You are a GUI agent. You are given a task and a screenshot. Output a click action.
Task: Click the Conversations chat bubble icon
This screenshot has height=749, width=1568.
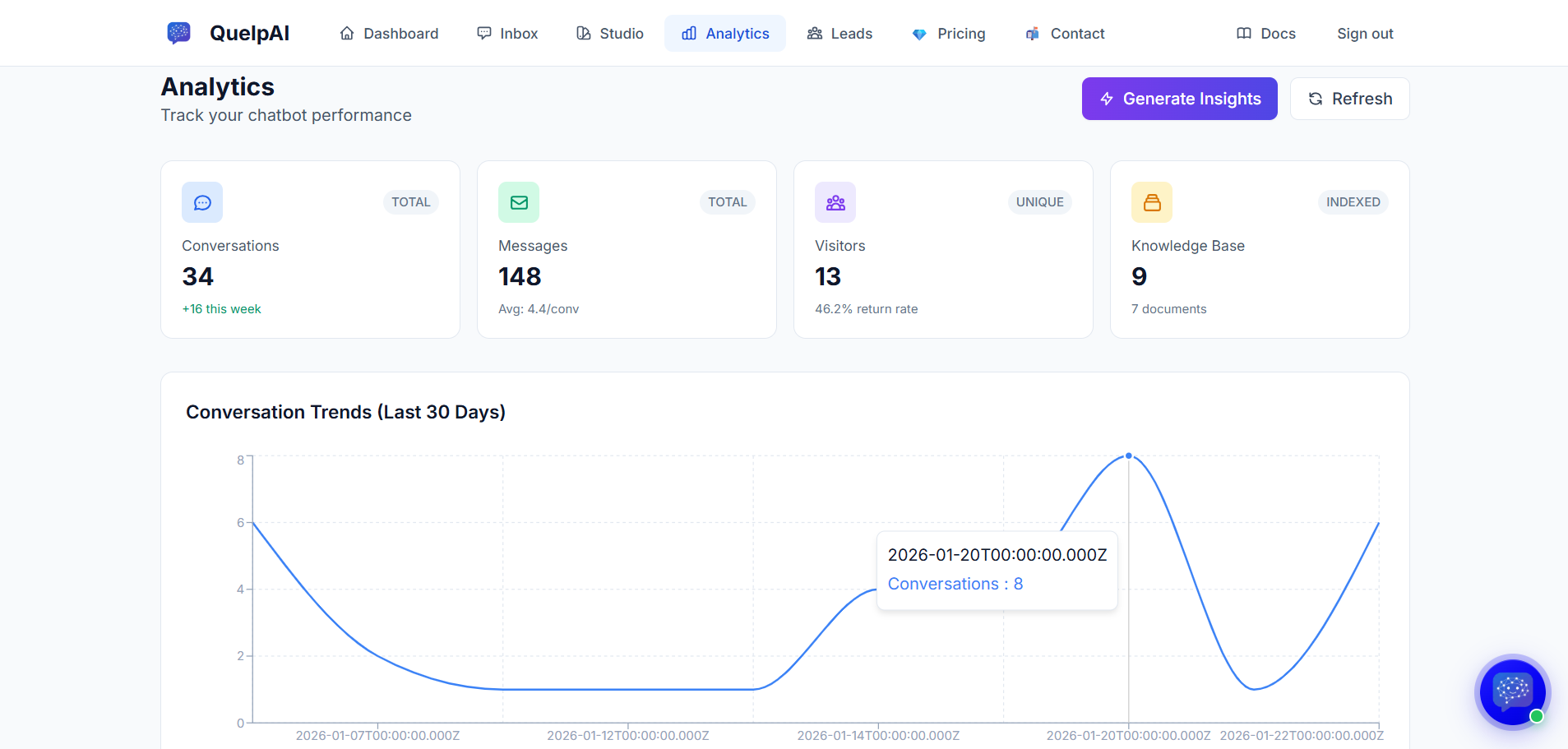point(202,202)
